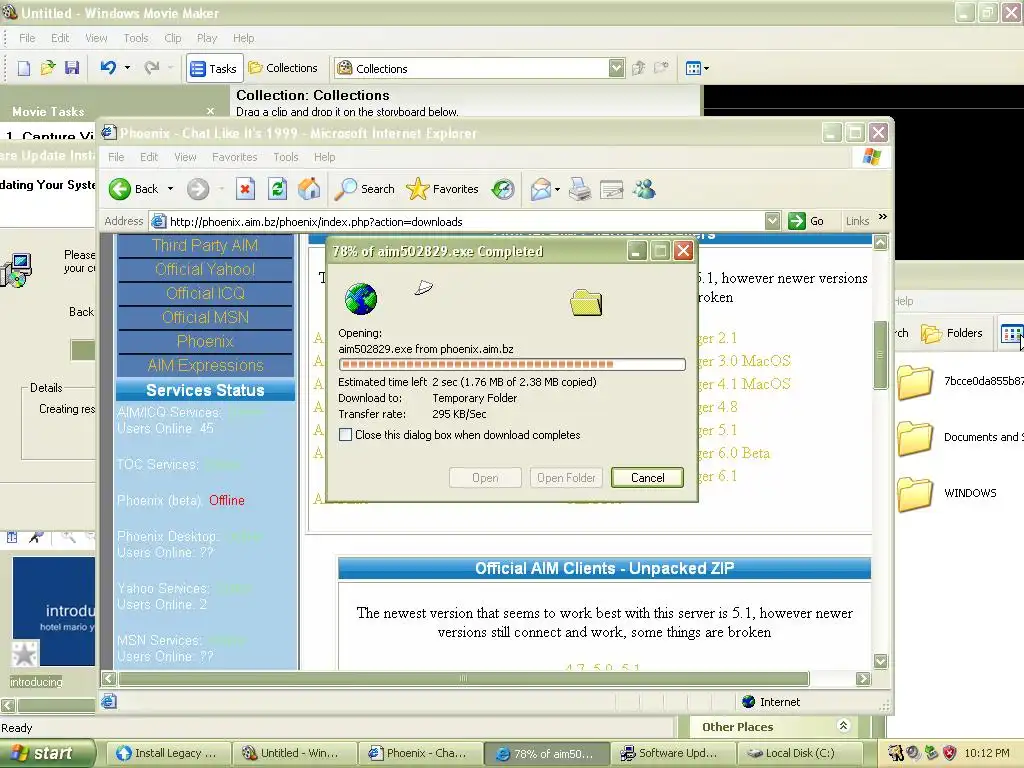
Task: Open the Favorites menu in Internet Explorer
Action: (234, 157)
